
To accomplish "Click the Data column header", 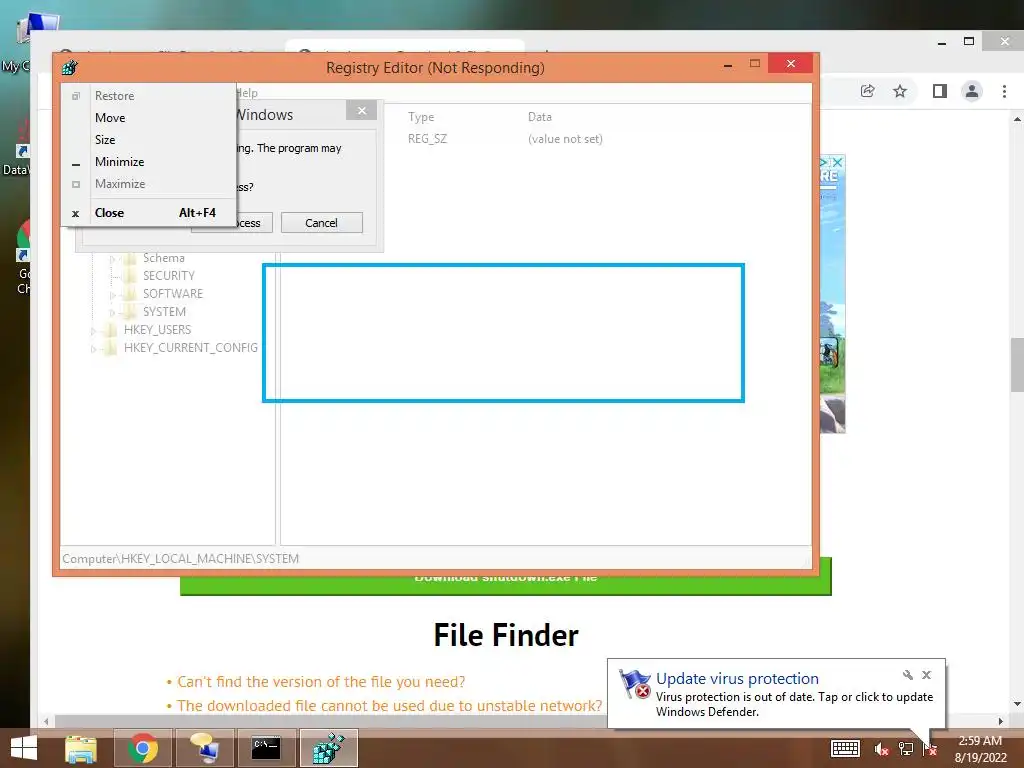I will [x=540, y=117].
